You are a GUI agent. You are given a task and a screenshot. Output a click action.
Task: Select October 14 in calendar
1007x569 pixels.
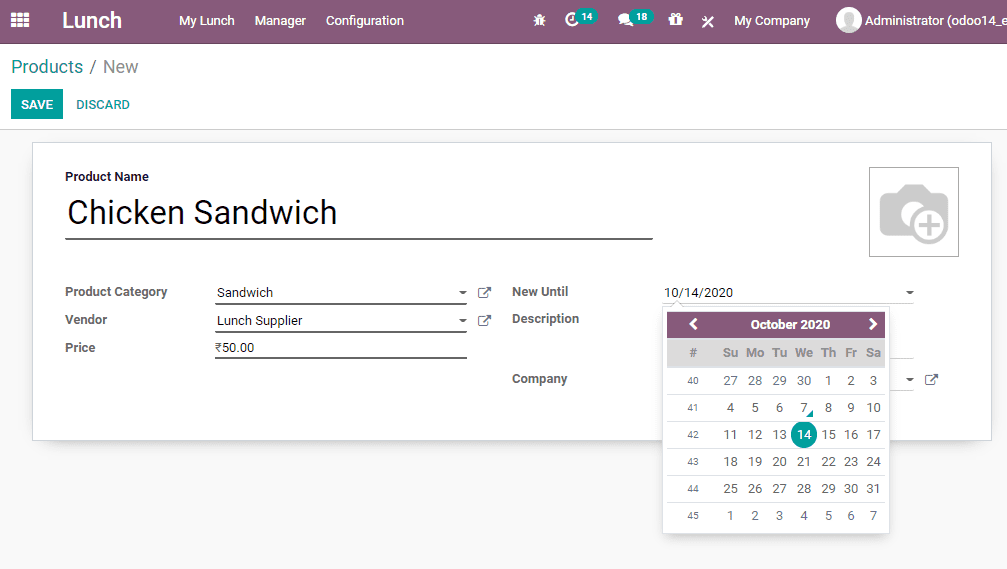[x=804, y=435]
